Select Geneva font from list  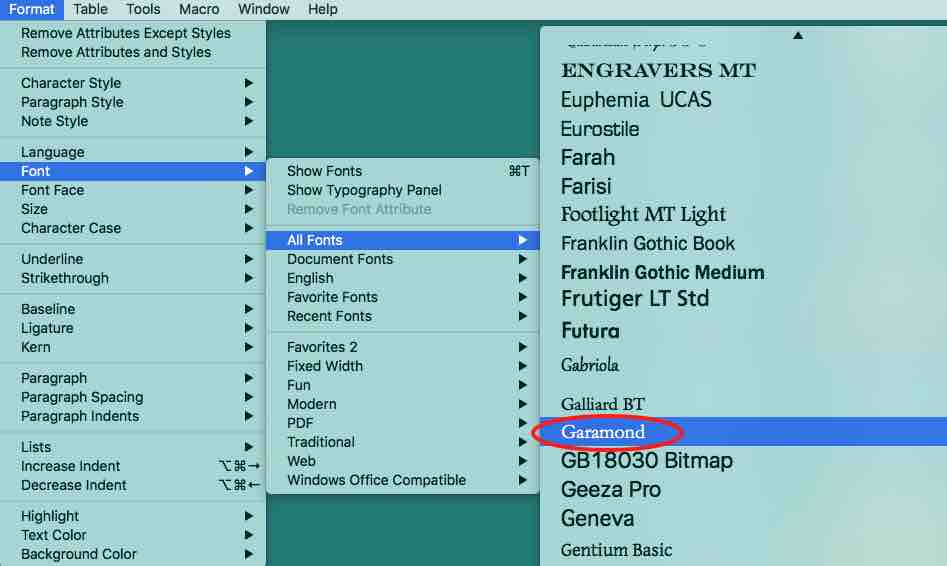click(597, 519)
